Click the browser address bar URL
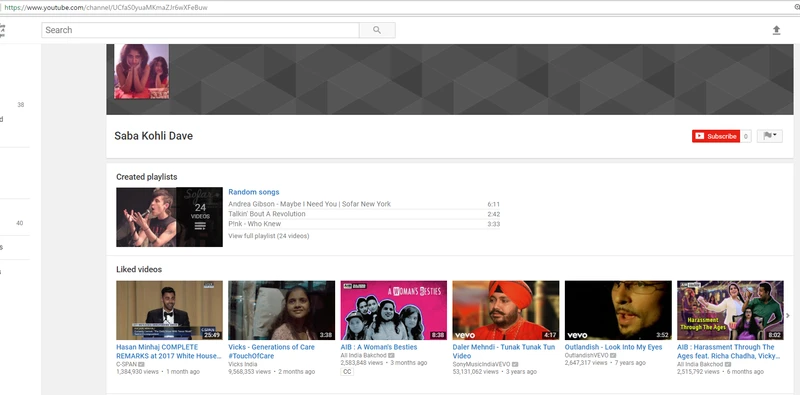Viewport: 800px width, 395px height. tap(106, 8)
